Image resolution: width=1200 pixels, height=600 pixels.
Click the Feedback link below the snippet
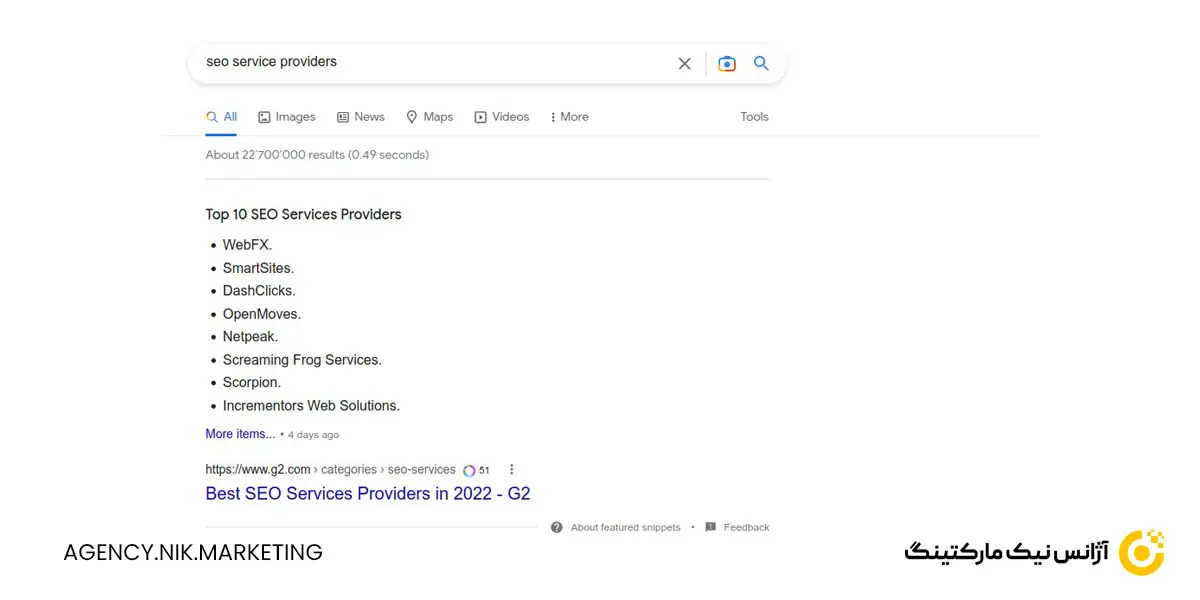746,527
